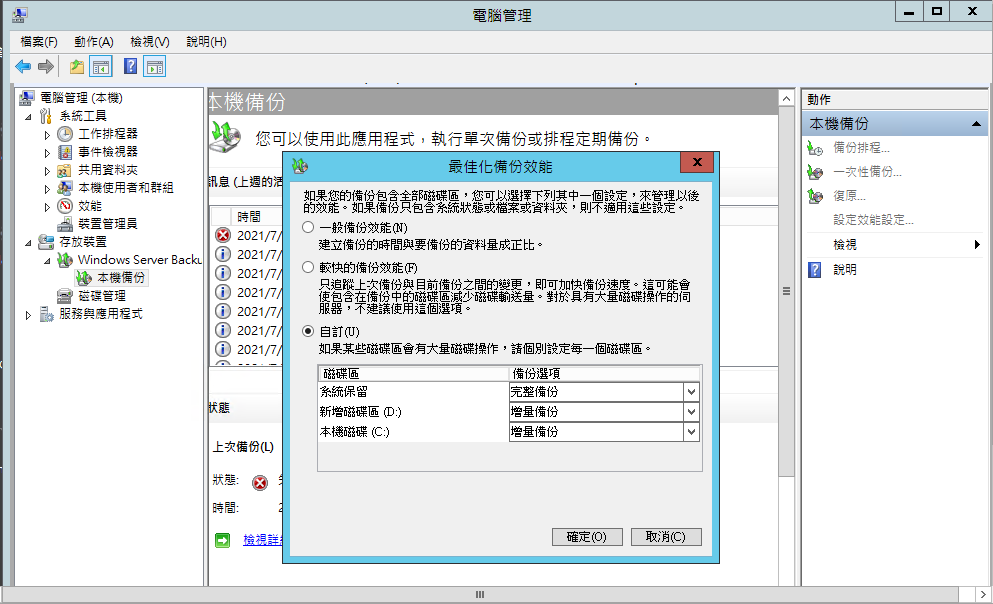Image resolution: width=993 pixels, height=604 pixels.
Task: Select 本機使用者和群組 icon
Action: point(65,187)
